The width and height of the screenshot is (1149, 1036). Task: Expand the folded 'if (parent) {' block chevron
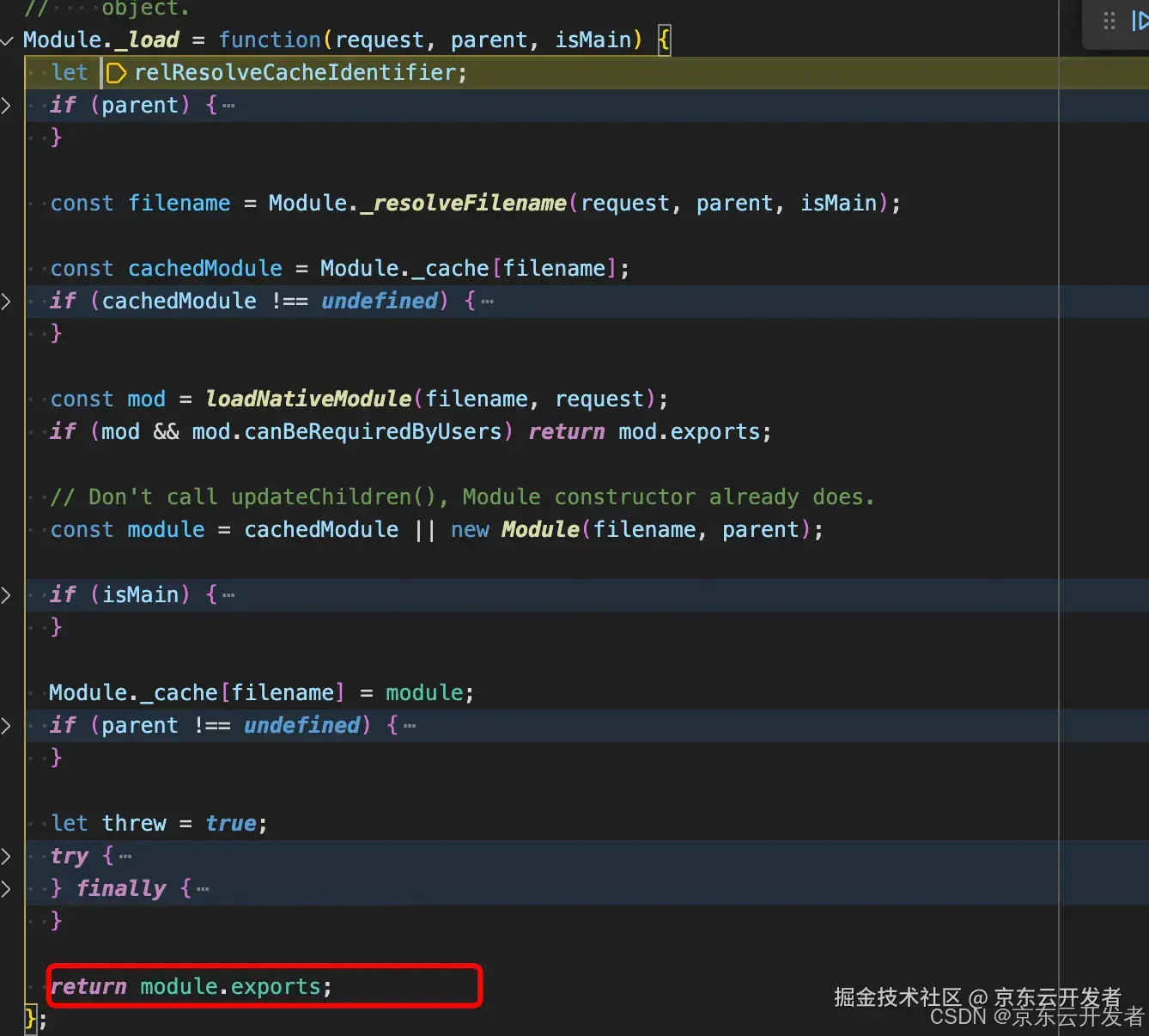6,106
